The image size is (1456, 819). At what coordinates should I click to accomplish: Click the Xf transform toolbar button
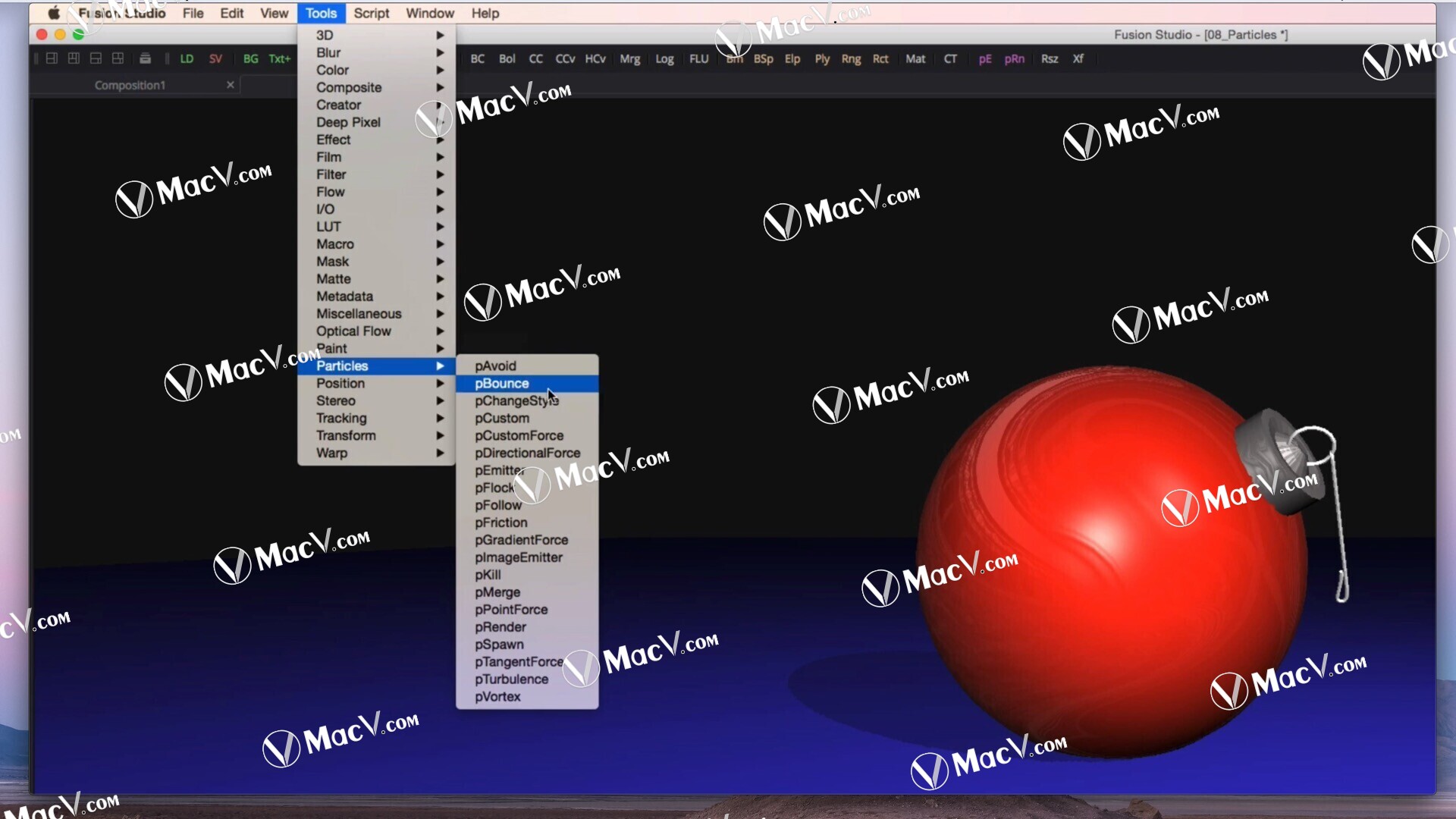tap(1078, 59)
